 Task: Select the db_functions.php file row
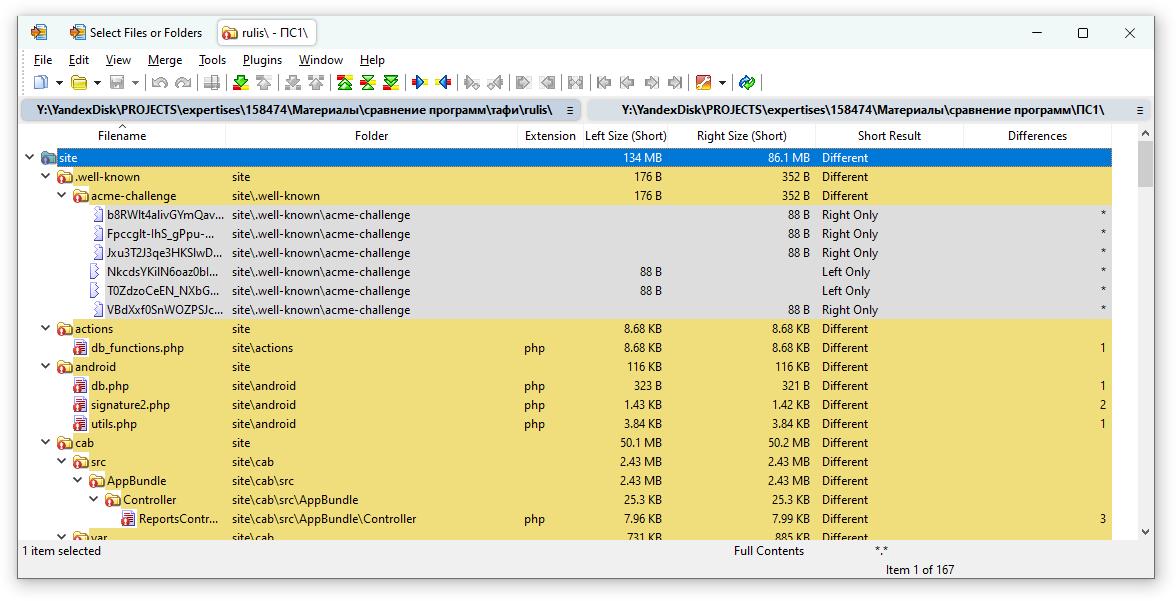click(137, 348)
